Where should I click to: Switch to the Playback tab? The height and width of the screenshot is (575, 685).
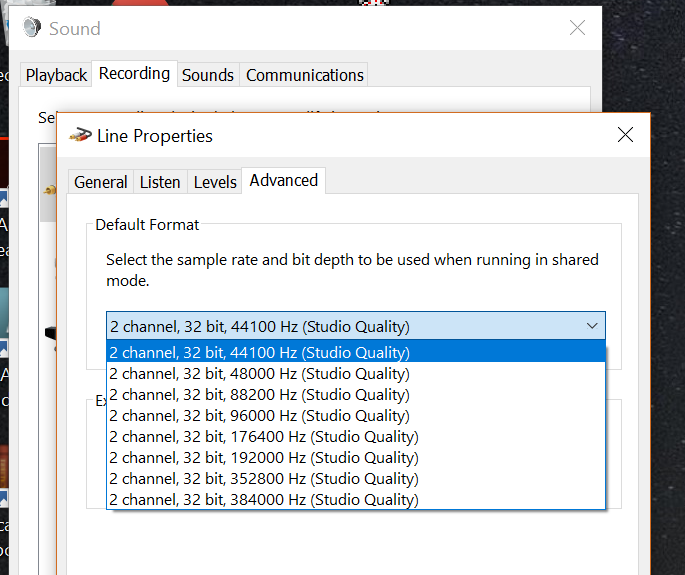point(56,75)
